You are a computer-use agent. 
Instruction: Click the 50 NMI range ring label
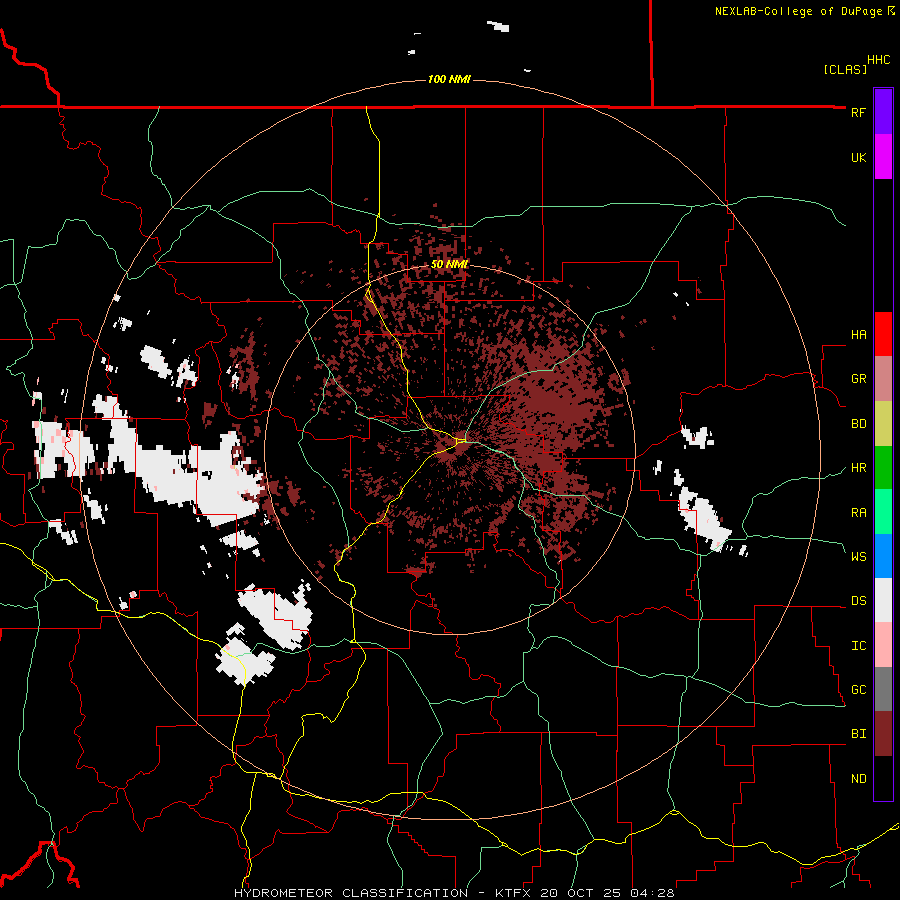pyautogui.click(x=449, y=264)
